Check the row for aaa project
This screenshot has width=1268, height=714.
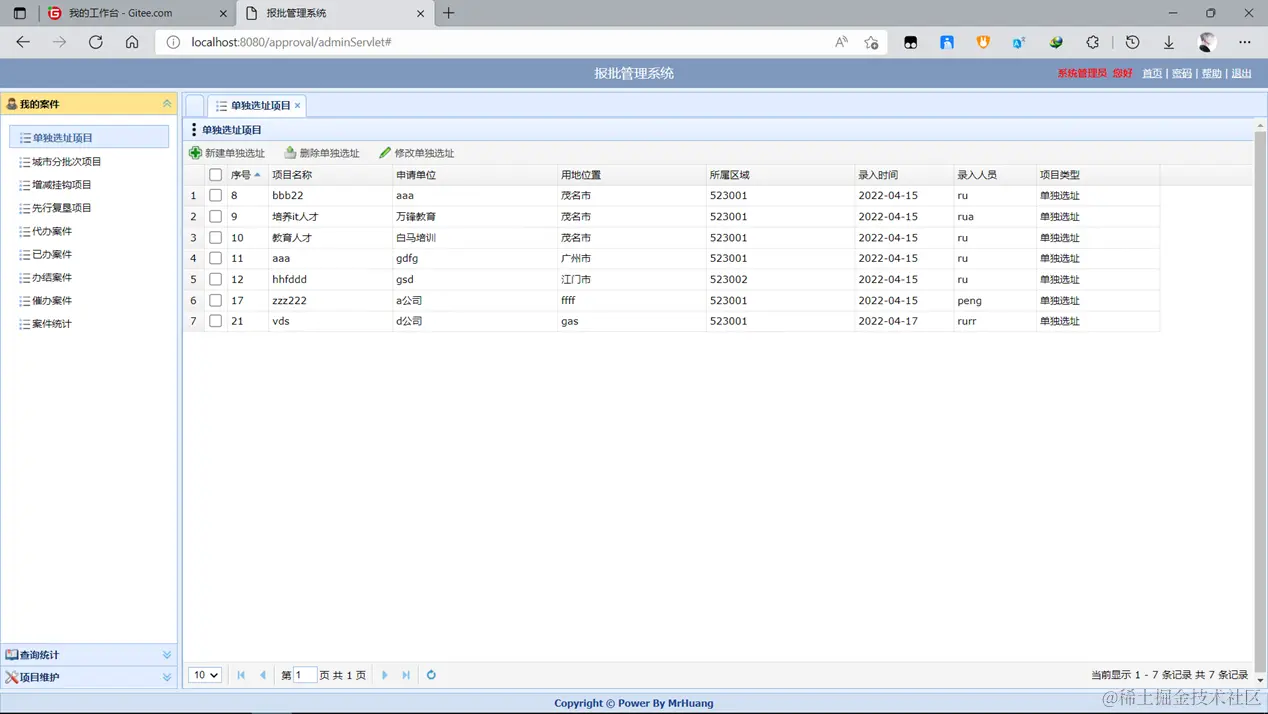215,258
